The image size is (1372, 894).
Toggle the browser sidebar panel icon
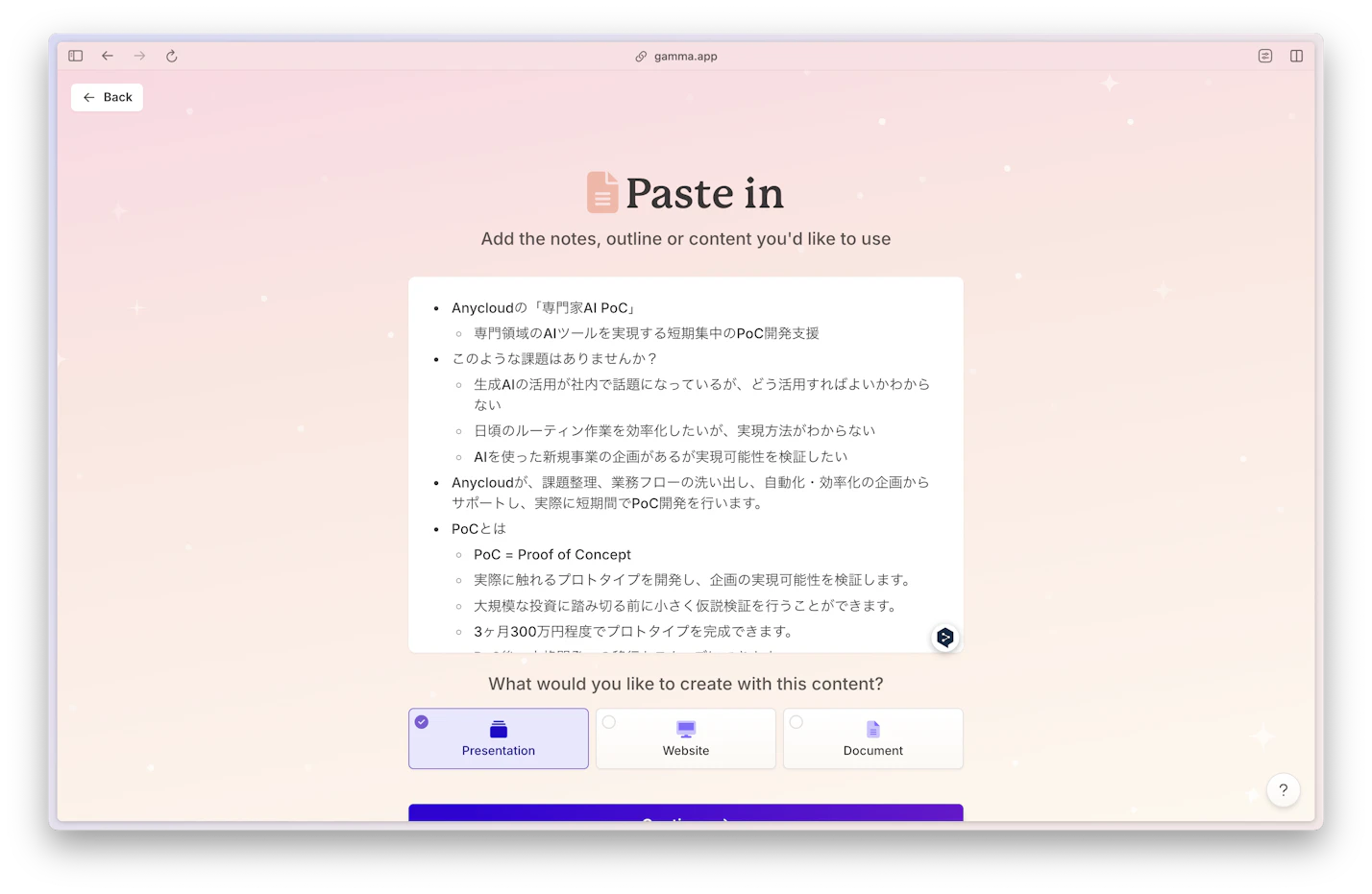click(x=76, y=56)
